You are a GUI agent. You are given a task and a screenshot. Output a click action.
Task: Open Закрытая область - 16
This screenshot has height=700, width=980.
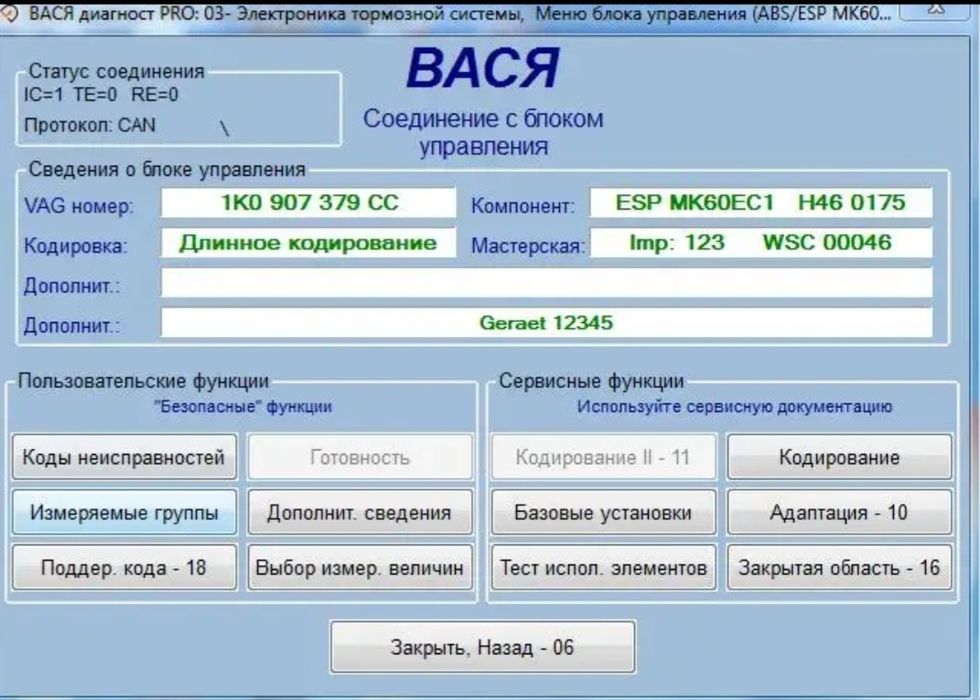[x=839, y=568]
